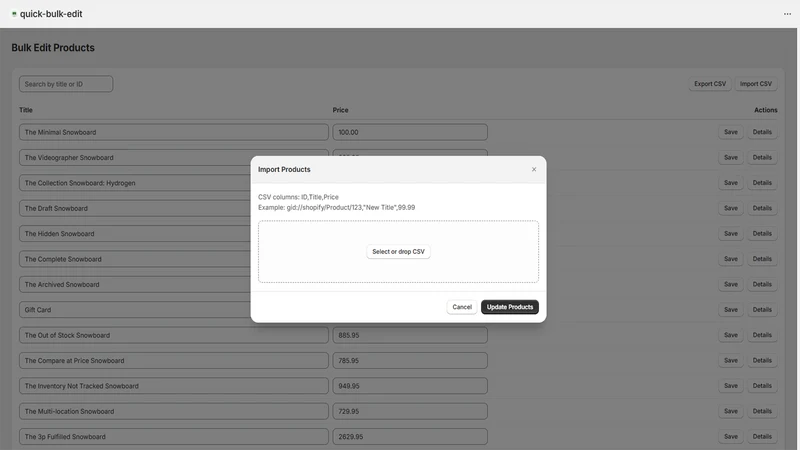Open Details for Inventory Not Tracked Snowboard
This screenshot has width=800, height=450.
click(762, 386)
